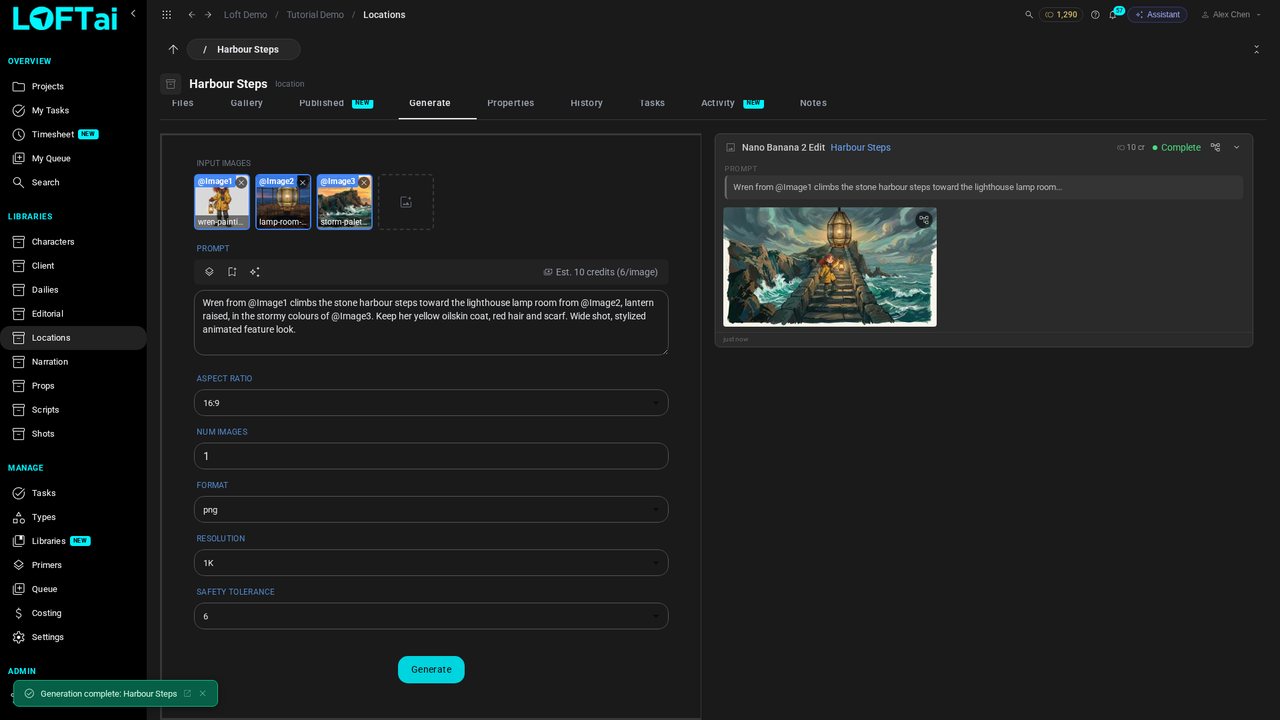Viewport: 1280px width, 720px height.
Task: Click the Num Images input field
Action: [431, 456]
